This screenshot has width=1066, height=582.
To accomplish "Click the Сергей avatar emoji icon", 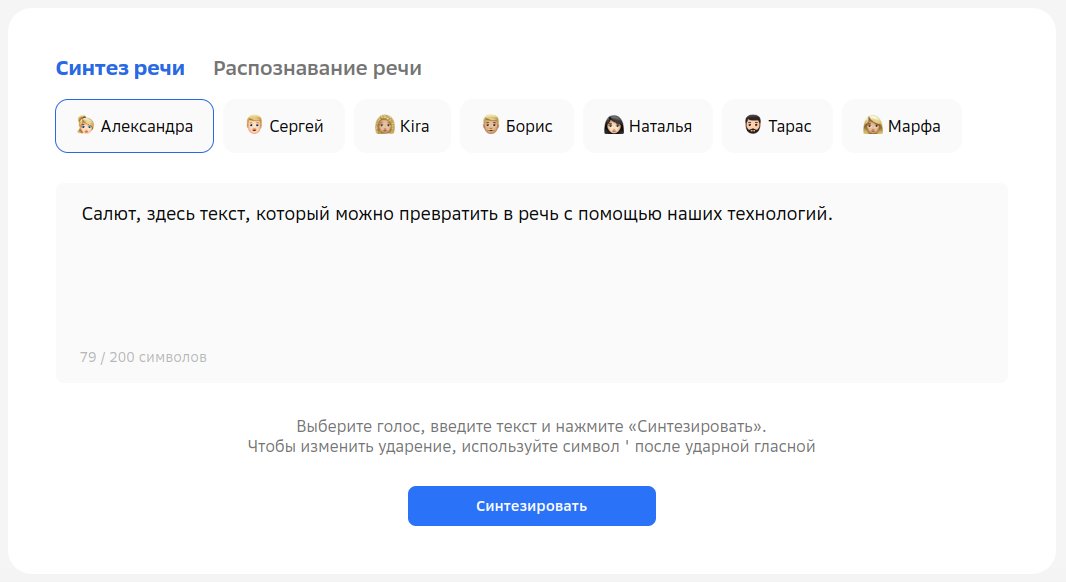I will [x=255, y=126].
